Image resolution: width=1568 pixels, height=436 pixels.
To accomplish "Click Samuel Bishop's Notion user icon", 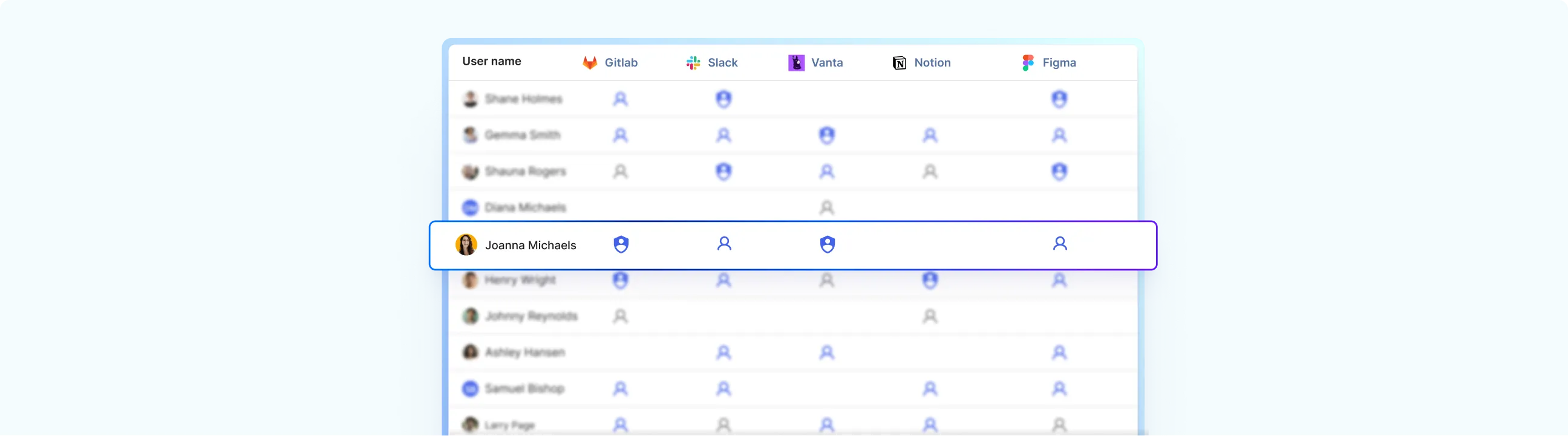I will [929, 389].
